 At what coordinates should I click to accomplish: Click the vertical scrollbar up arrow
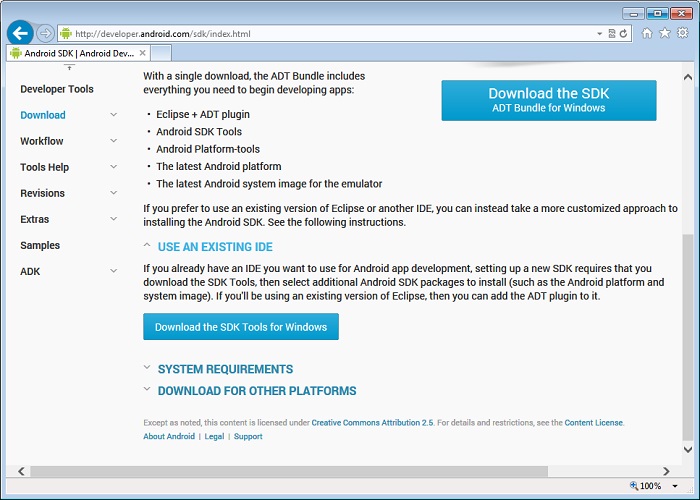coord(688,77)
